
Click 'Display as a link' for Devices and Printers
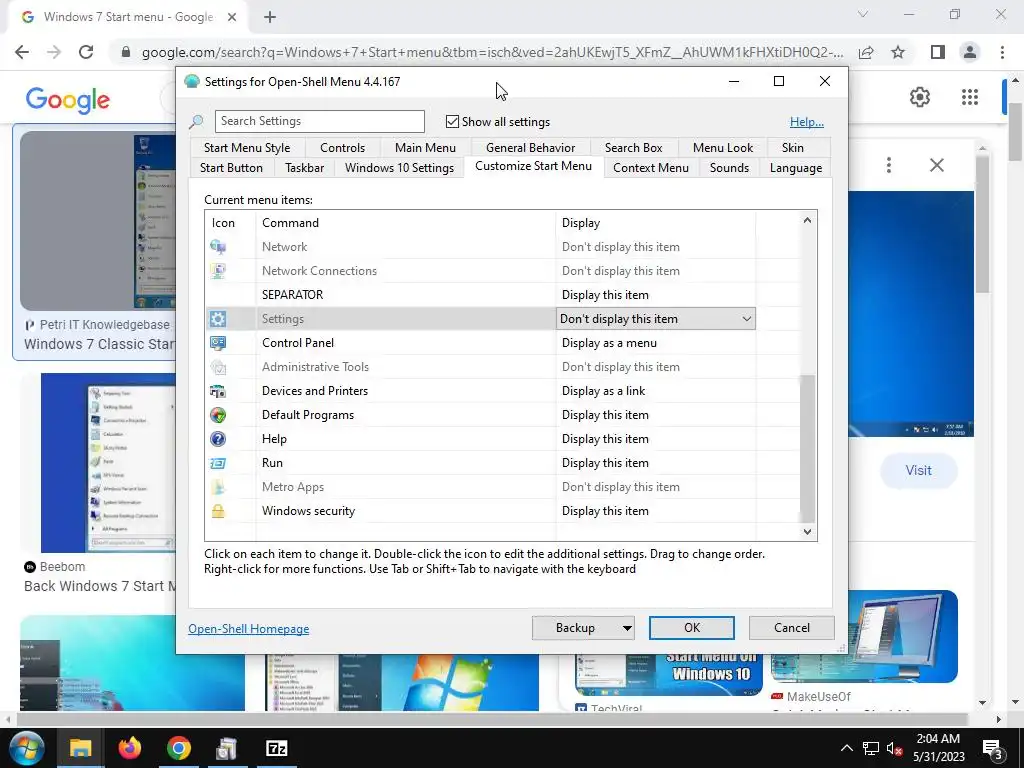603,391
